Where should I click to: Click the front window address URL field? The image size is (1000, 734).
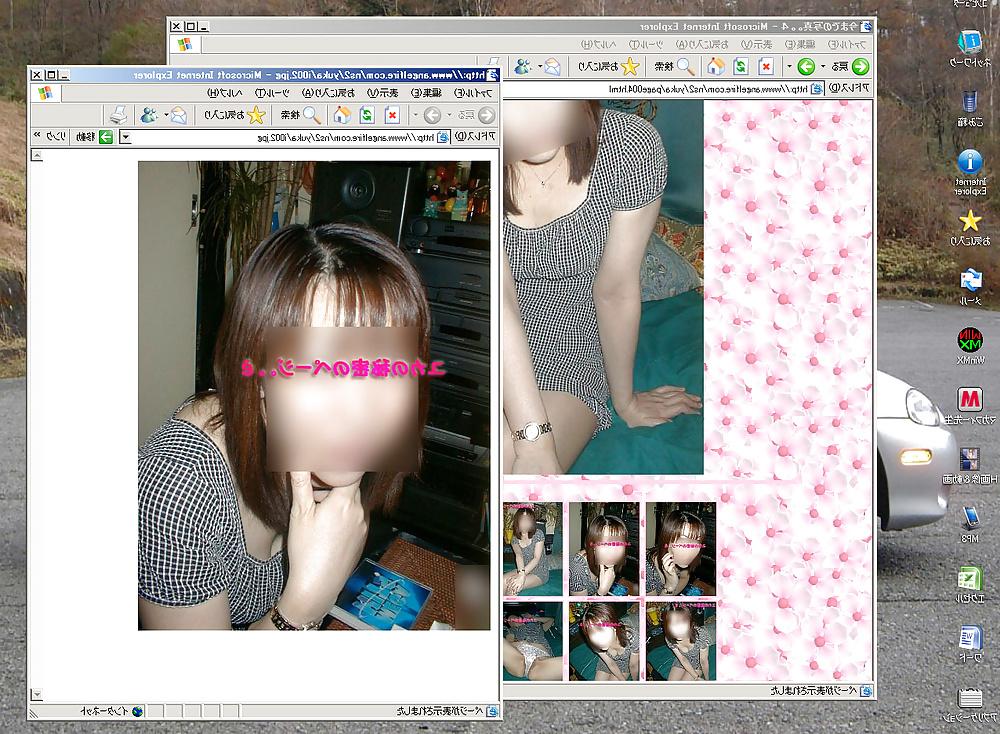coord(284,137)
